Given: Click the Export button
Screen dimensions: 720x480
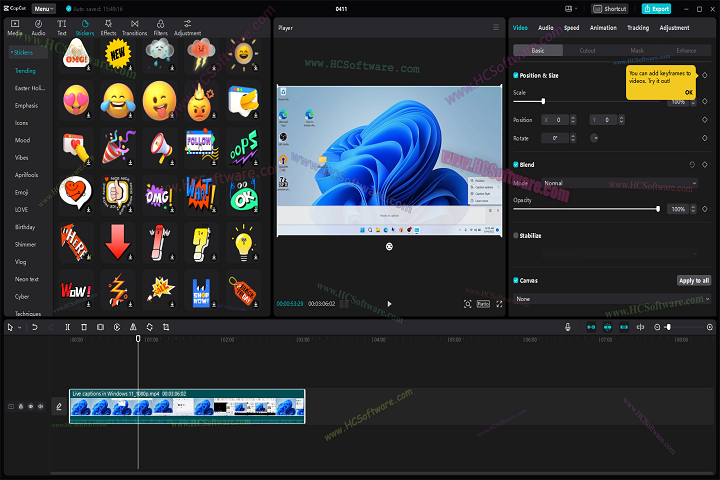Looking at the screenshot, I should pos(656,8).
